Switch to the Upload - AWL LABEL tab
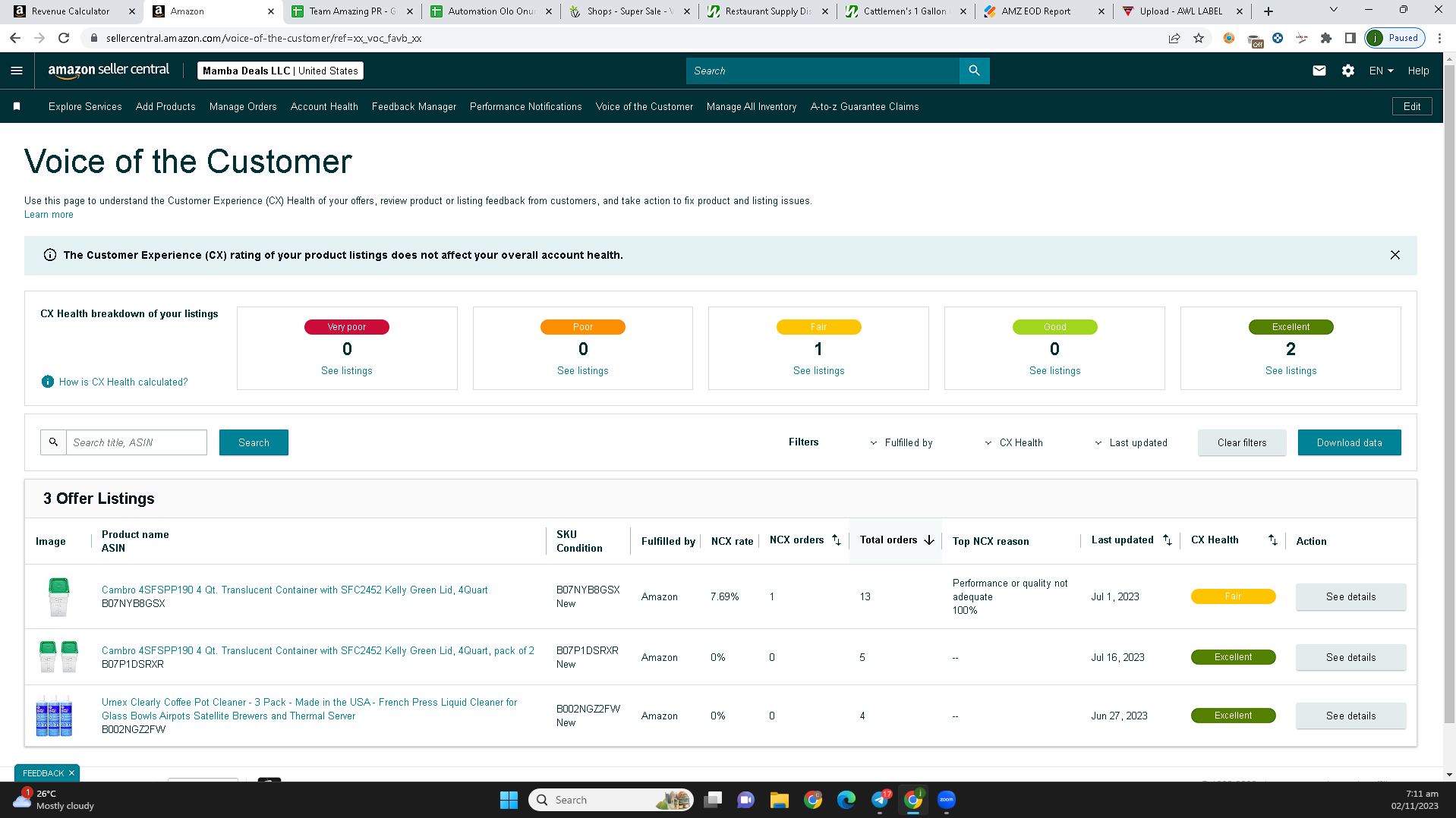This screenshot has width=1456, height=818. (x=1183, y=11)
